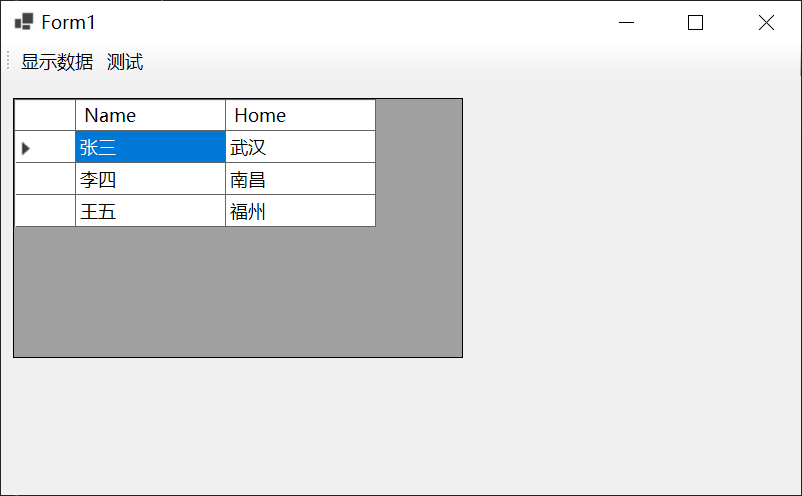Click the Name column header
Screen dimensions: 802x496
click(150, 115)
